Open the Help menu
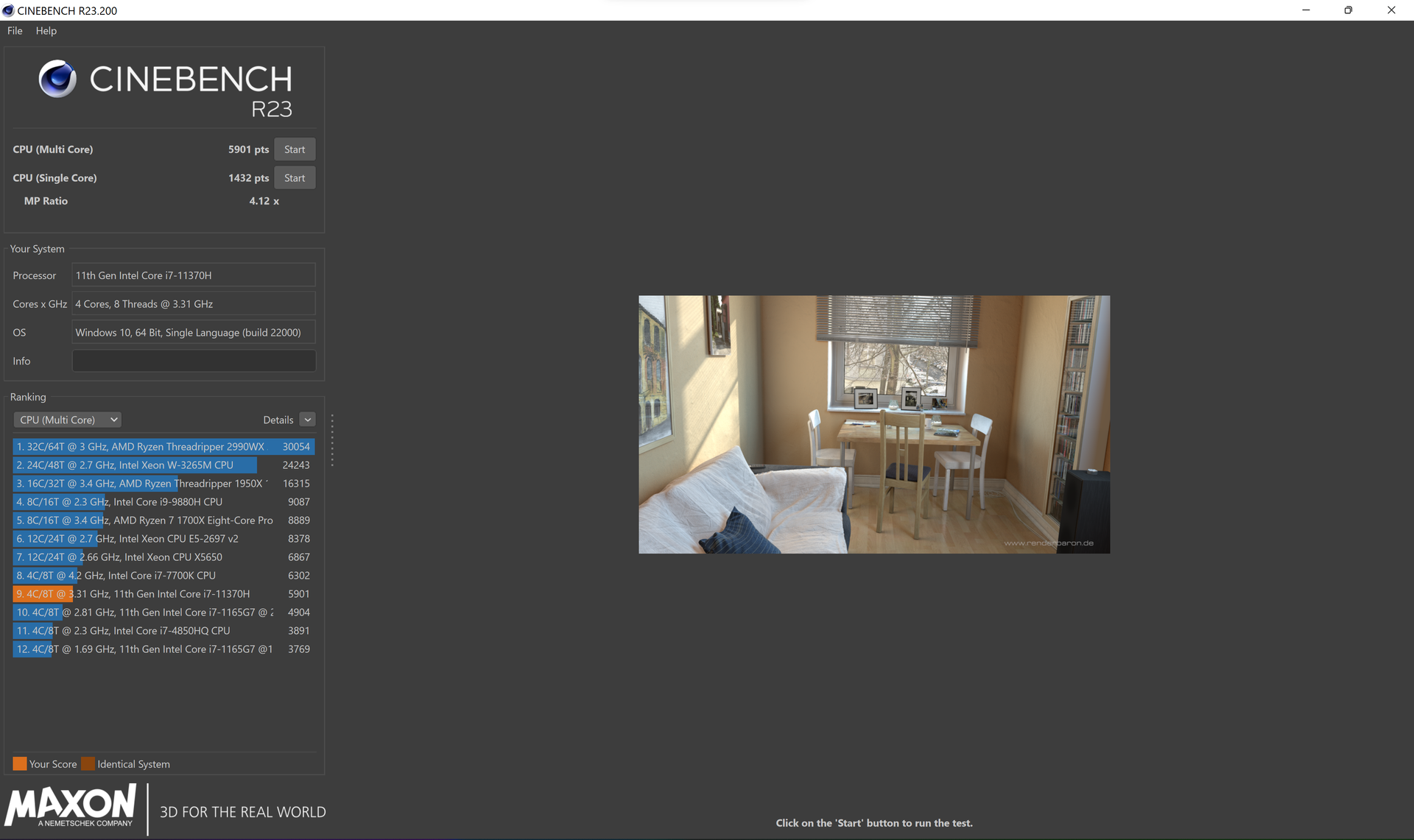This screenshot has width=1414, height=840. (x=46, y=30)
